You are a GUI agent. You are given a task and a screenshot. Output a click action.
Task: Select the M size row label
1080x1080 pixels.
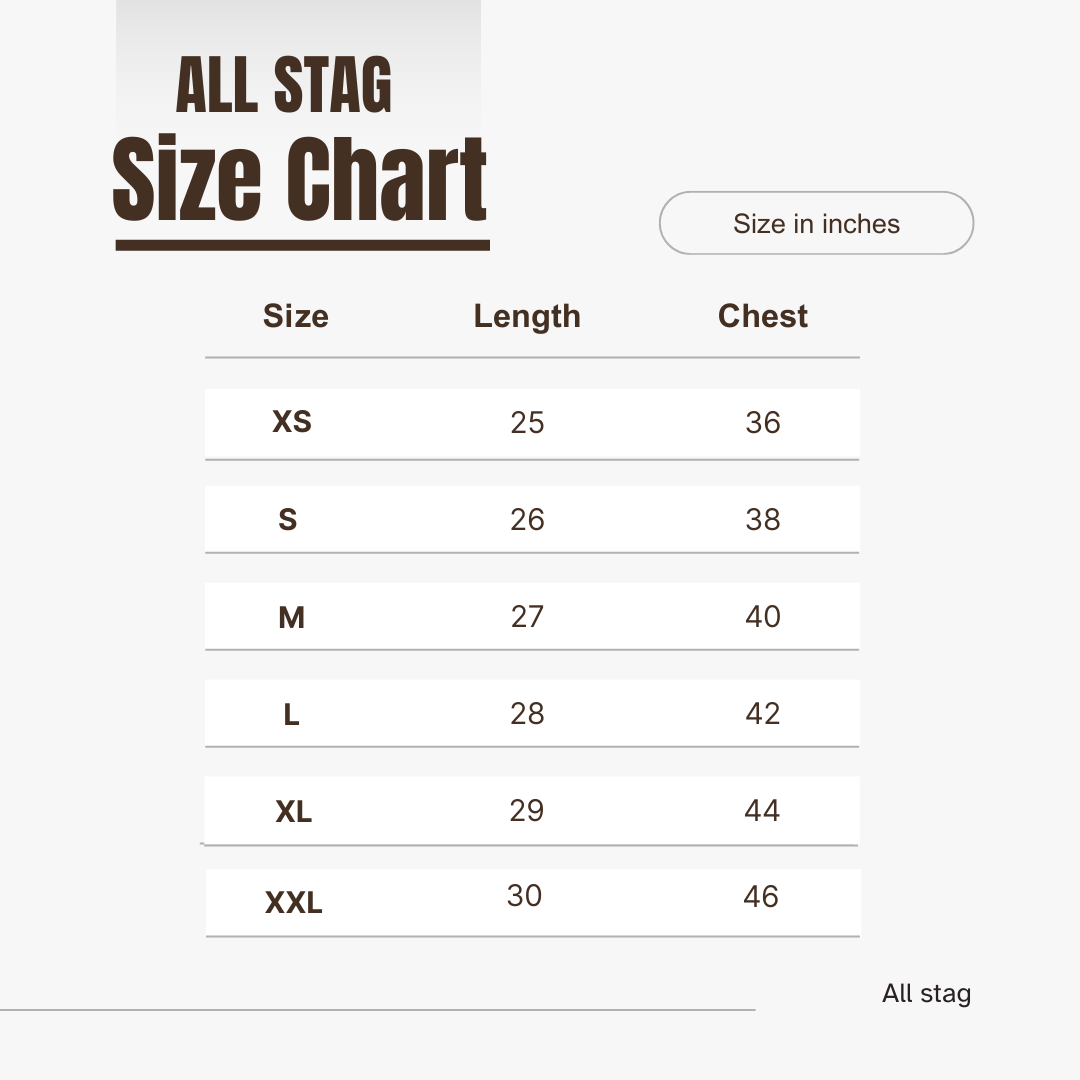(291, 618)
